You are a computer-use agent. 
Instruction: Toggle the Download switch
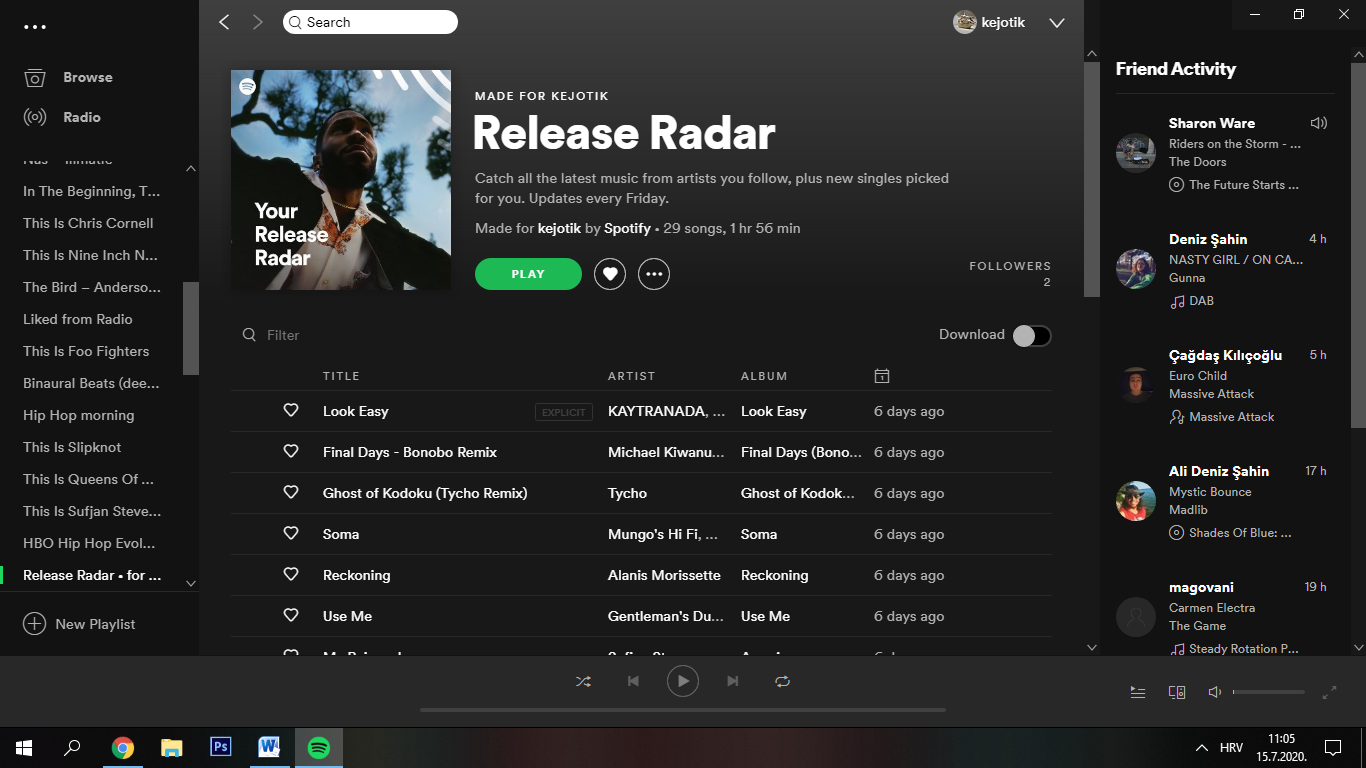pos(1032,336)
